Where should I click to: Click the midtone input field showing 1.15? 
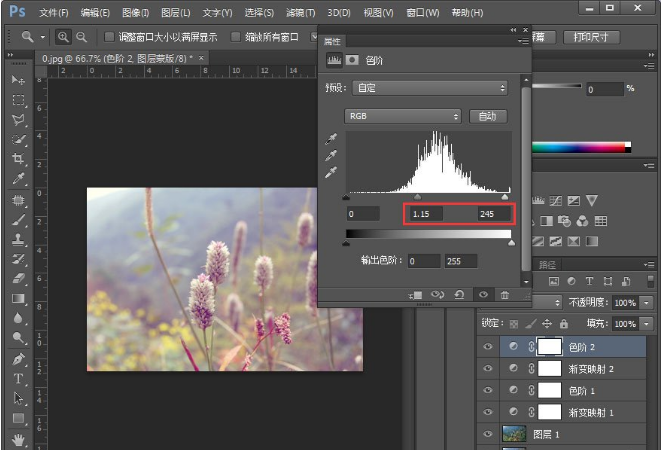tap(427, 214)
